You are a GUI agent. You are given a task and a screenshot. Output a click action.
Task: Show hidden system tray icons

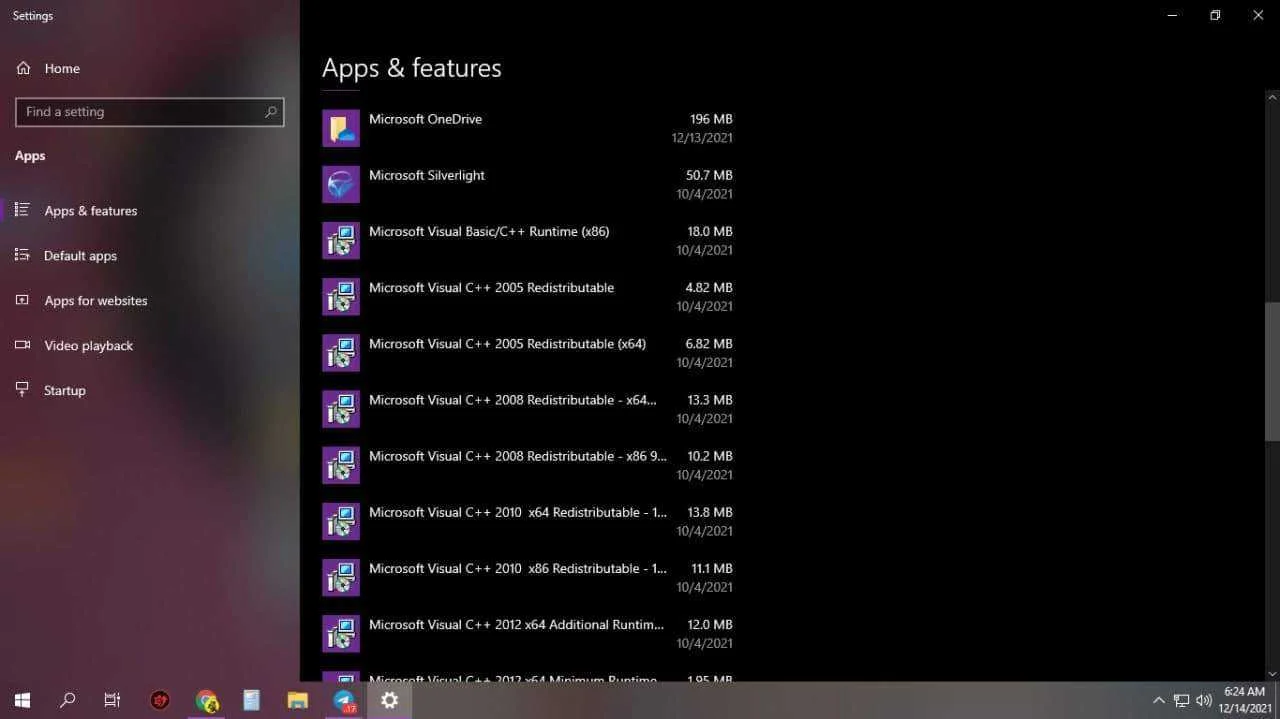coord(1159,700)
